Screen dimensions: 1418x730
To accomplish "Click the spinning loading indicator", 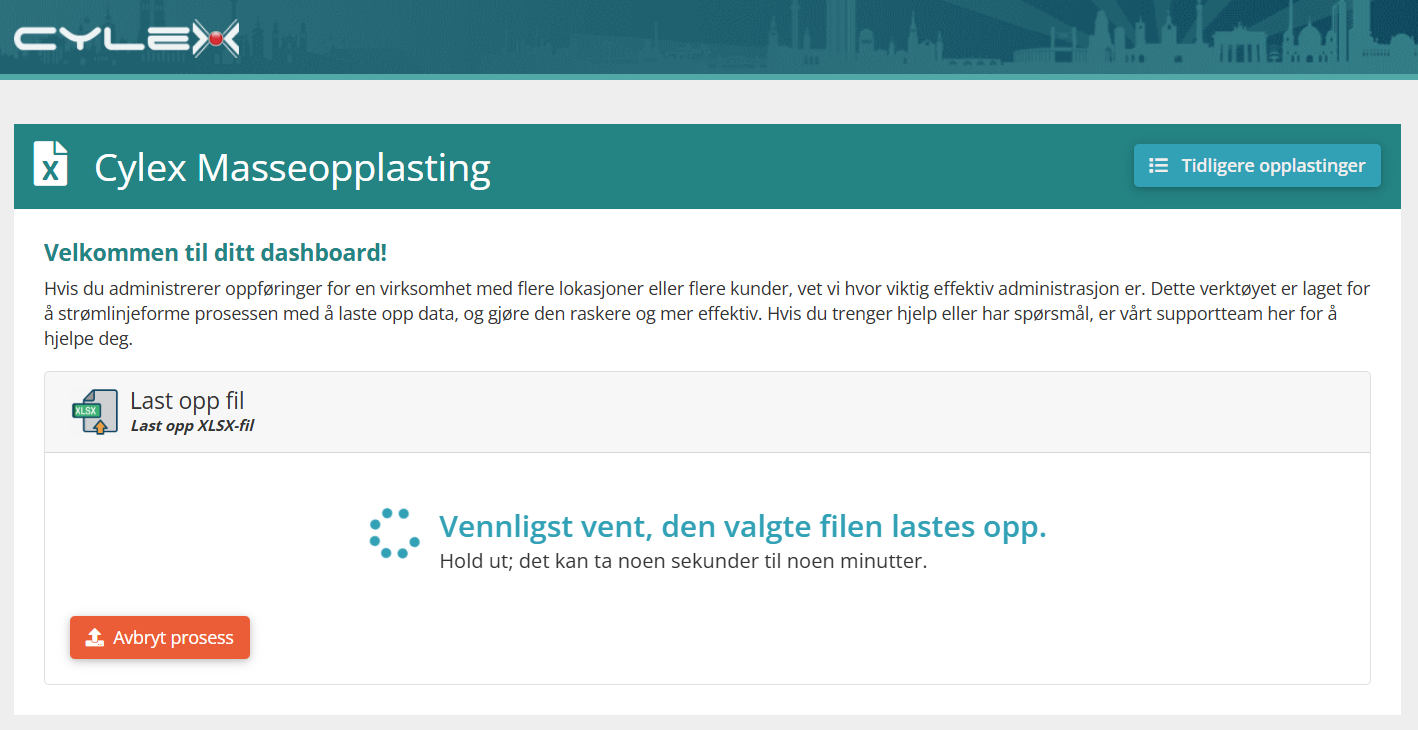I will (x=394, y=533).
